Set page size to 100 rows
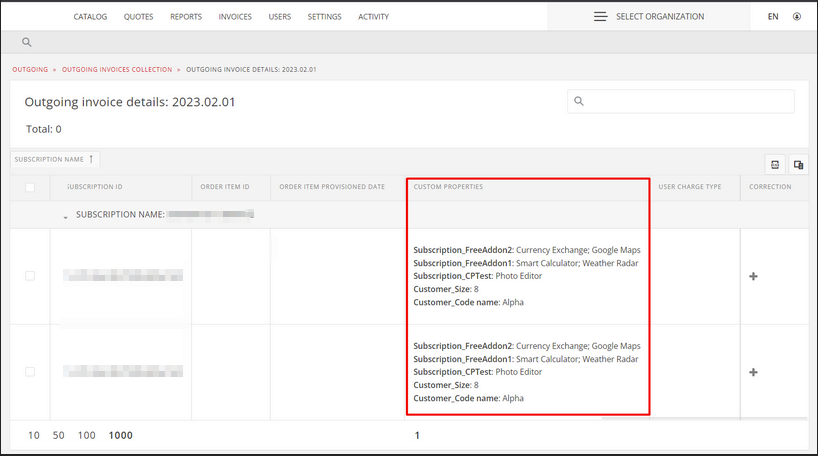This screenshot has height=456, width=818. 87,435
